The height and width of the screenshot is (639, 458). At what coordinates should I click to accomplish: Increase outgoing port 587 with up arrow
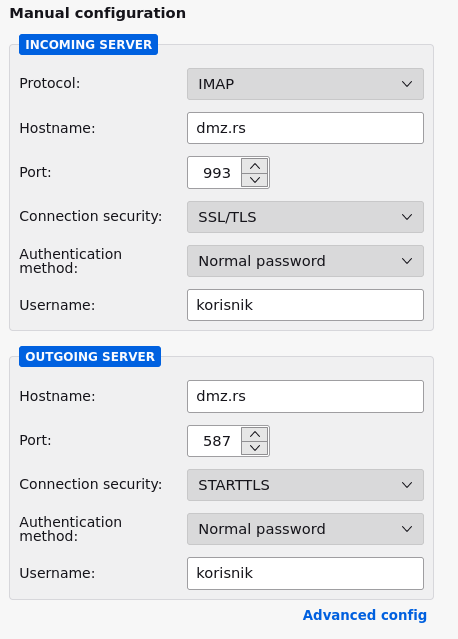pyautogui.click(x=255, y=434)
